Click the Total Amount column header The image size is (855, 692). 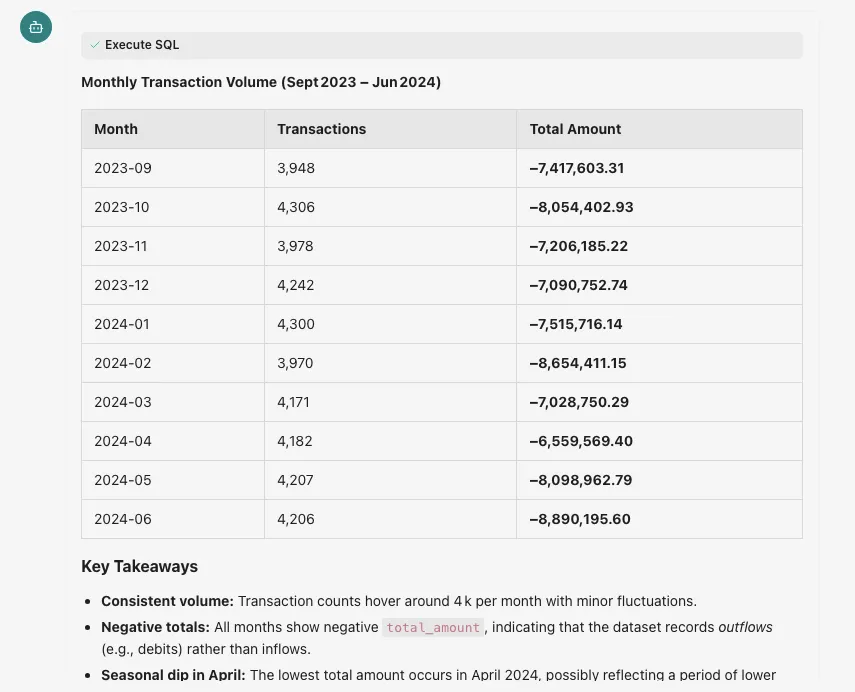pyautogui.click(x=575, y=129)
